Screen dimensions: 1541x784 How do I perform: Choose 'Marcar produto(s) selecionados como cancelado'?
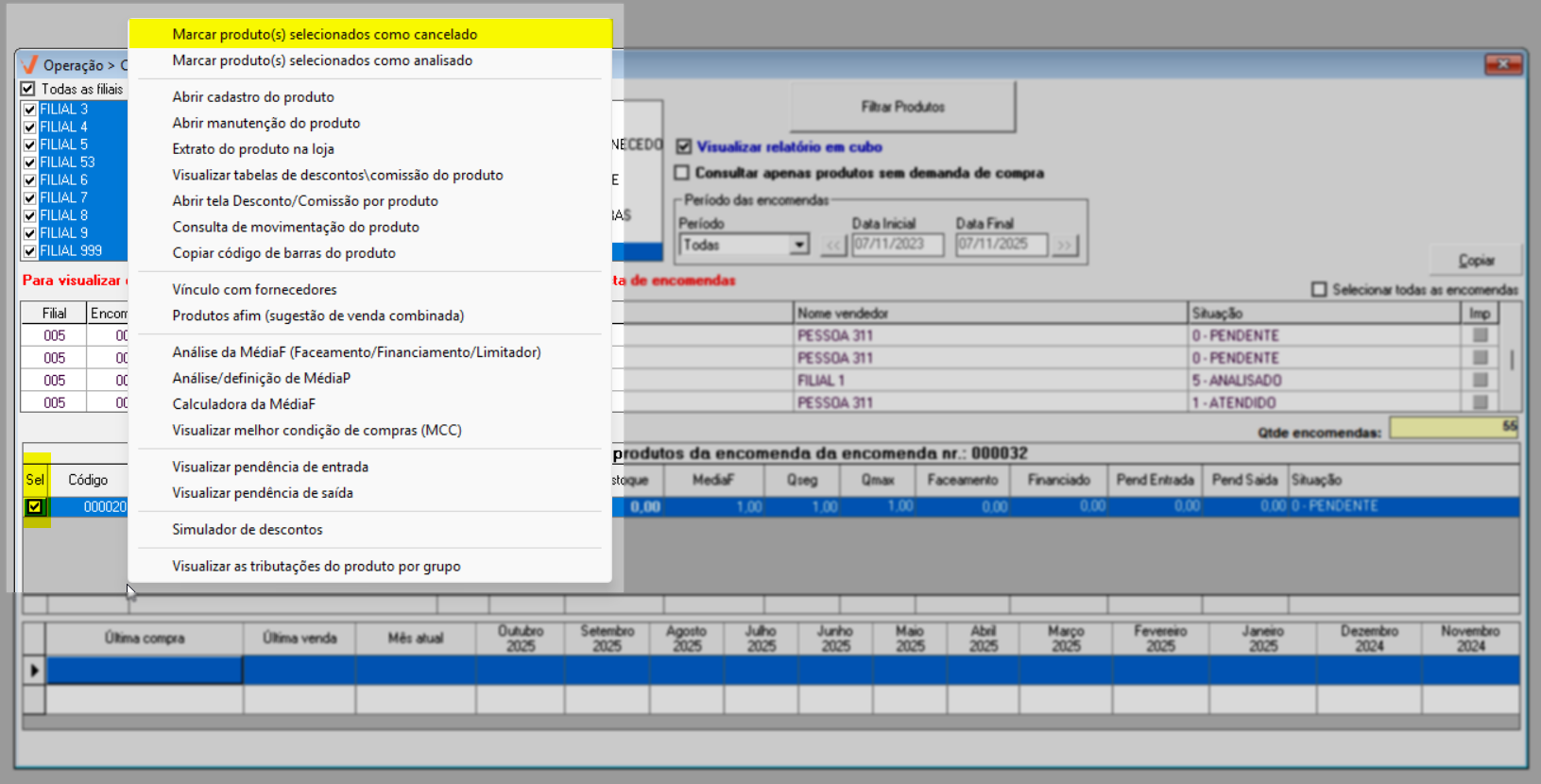pyautogui.click(x=324, y=34)
